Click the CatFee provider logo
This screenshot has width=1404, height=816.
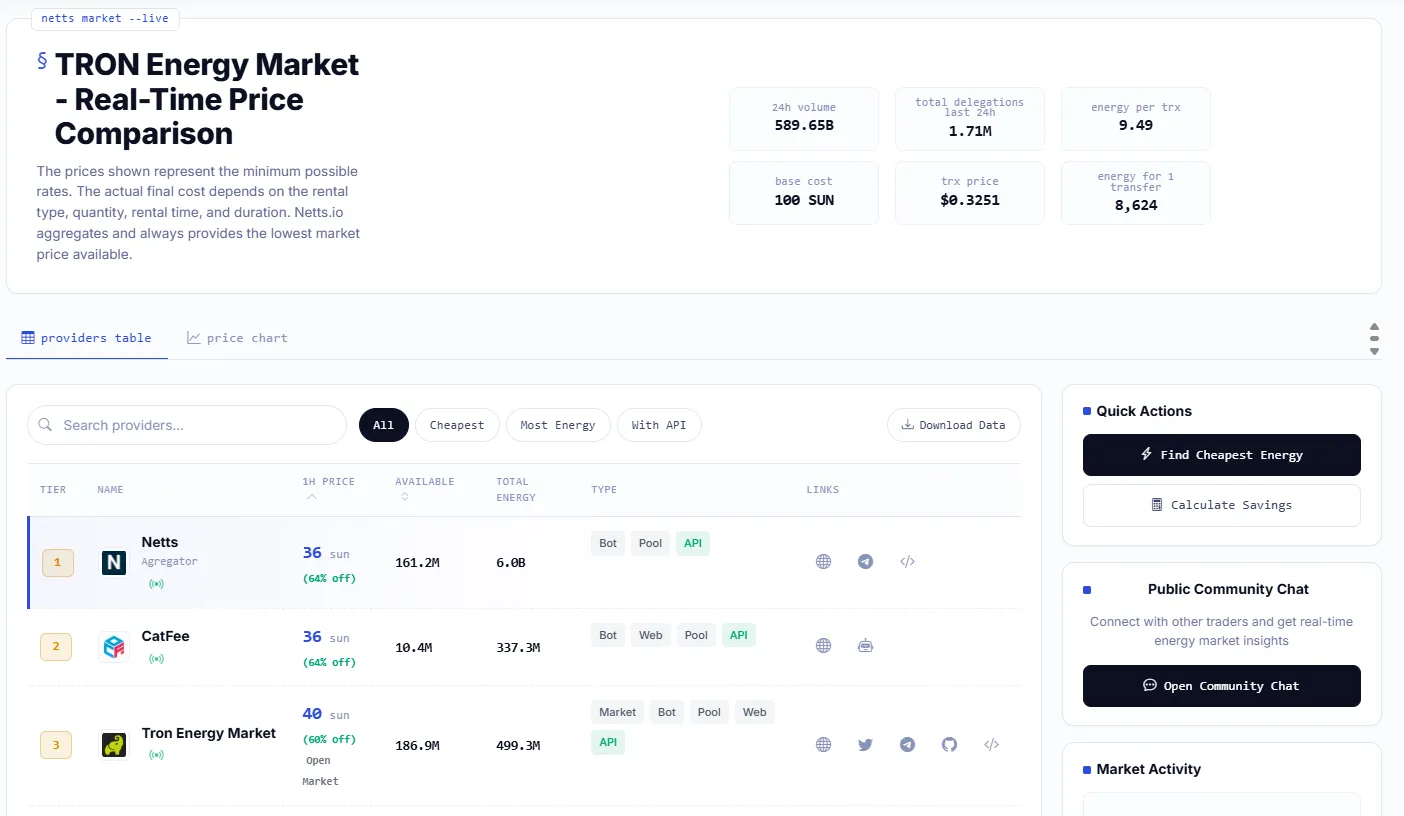point(114,647)
